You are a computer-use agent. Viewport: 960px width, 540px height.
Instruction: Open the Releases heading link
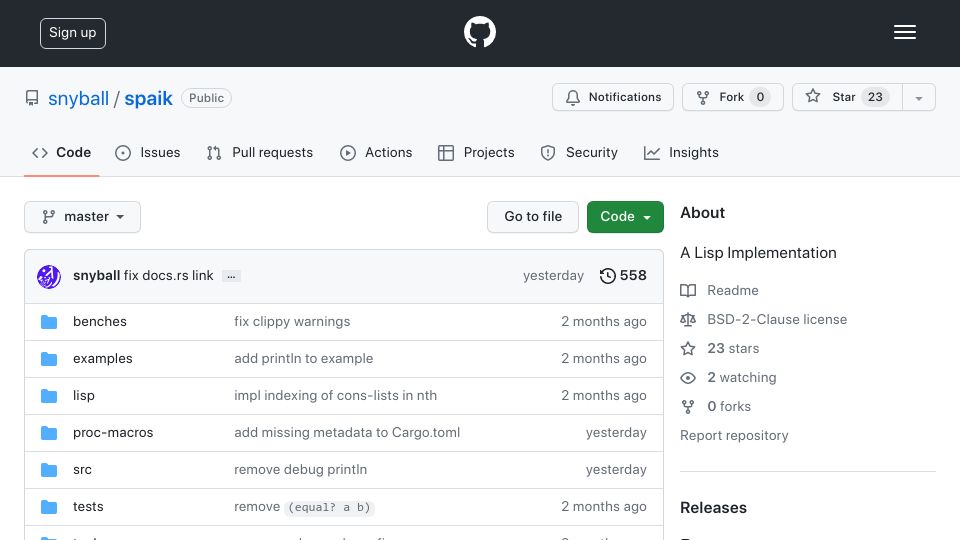click(x=713, y=508)
